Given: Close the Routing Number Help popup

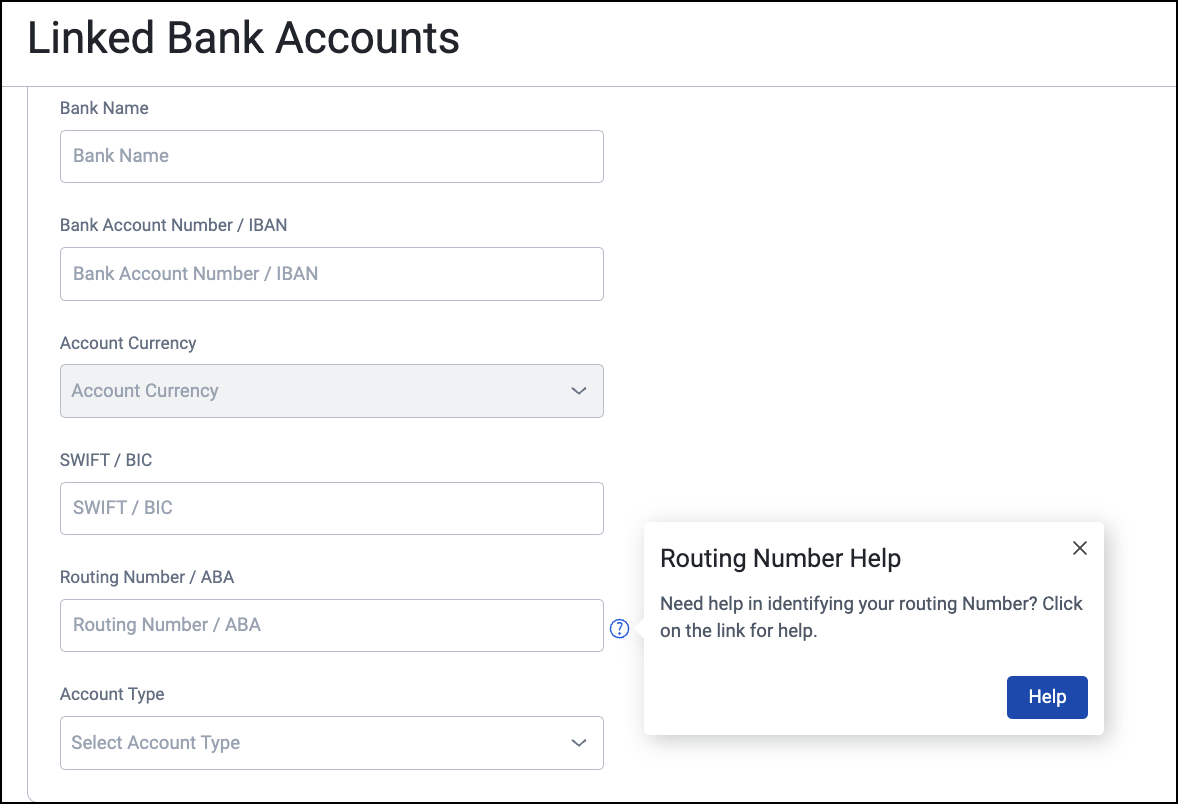Looking at the screenshot, I should [1080, 548].
